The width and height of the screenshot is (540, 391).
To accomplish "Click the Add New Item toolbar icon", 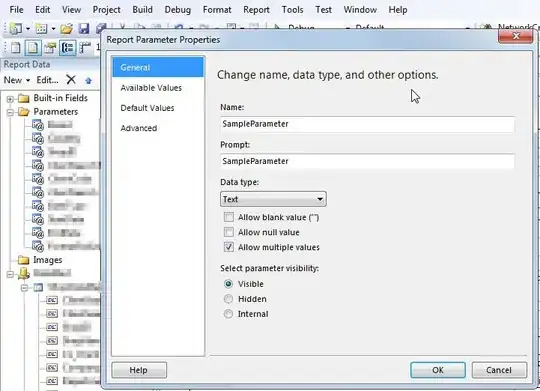I will tap(41, 29).
